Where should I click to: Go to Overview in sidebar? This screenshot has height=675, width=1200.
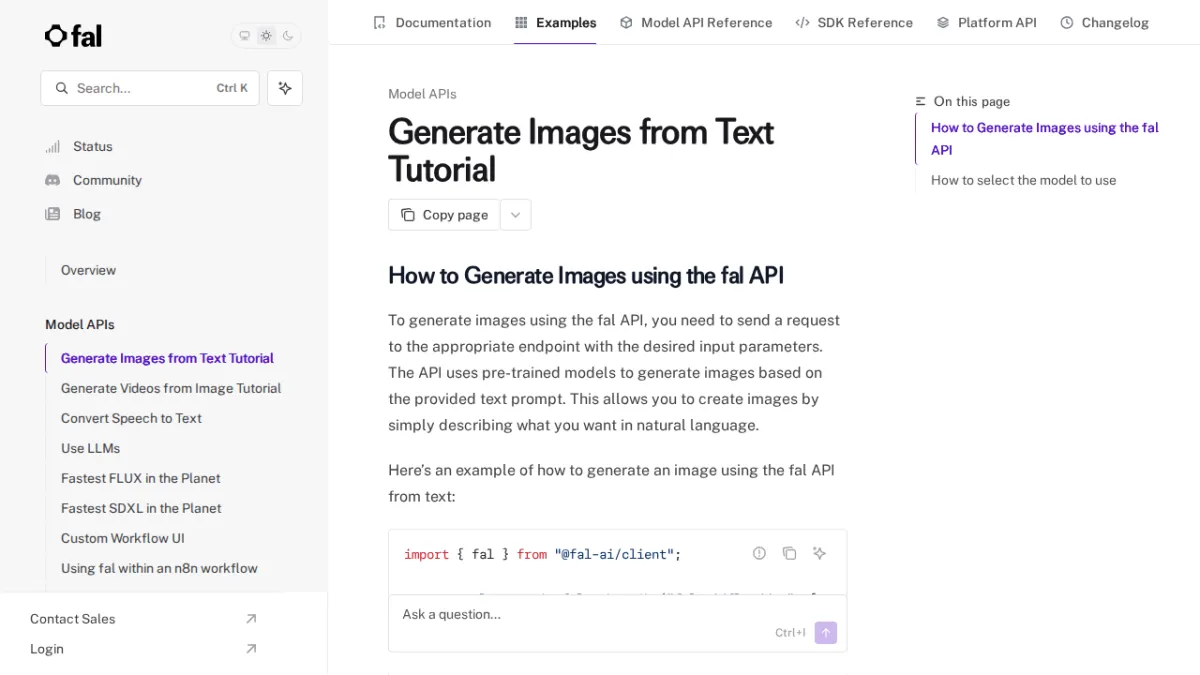tap(88, 270)
